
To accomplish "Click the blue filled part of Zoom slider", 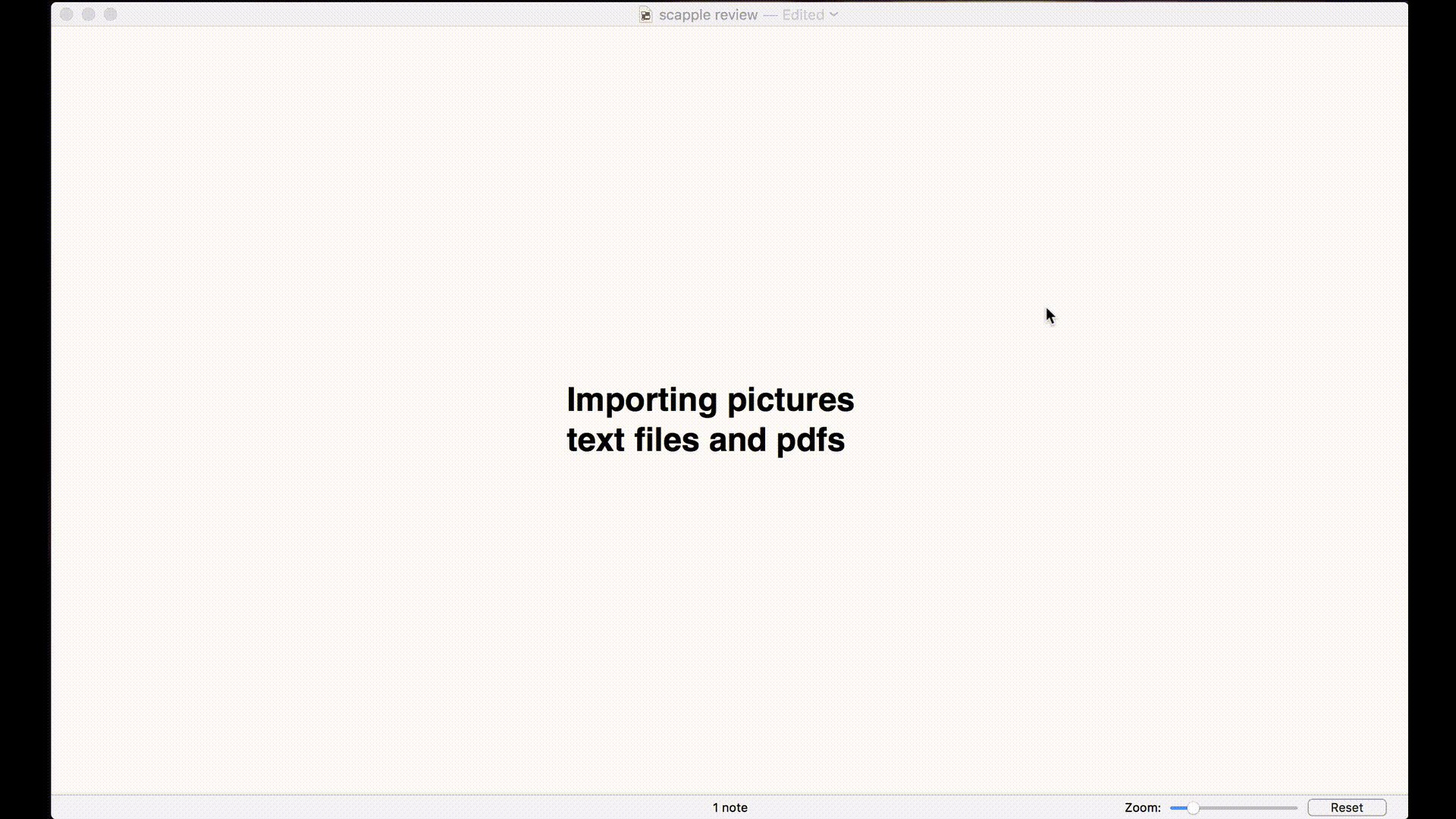I will click(x=1178, y=808).
